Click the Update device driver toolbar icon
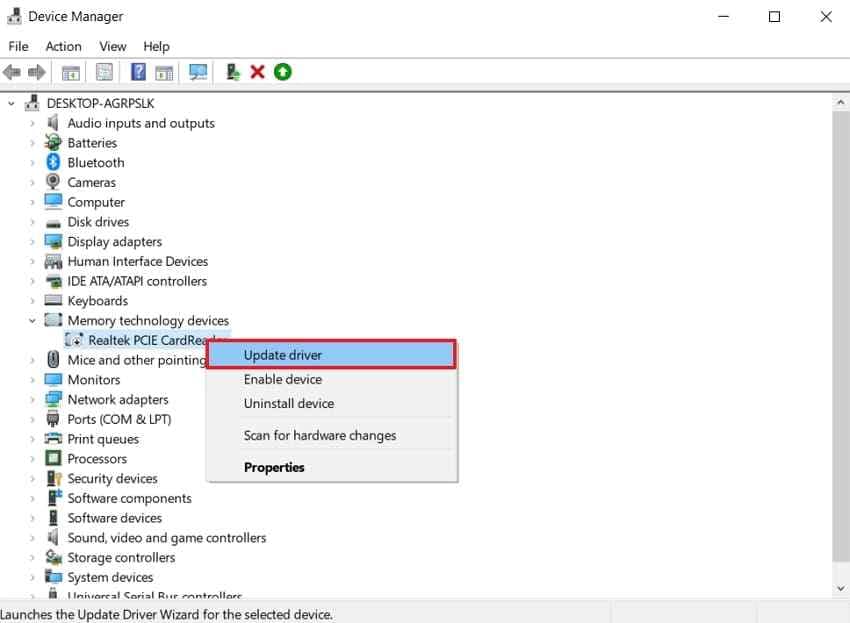Viewport: 850px width, 623px height. pos(233,72)
